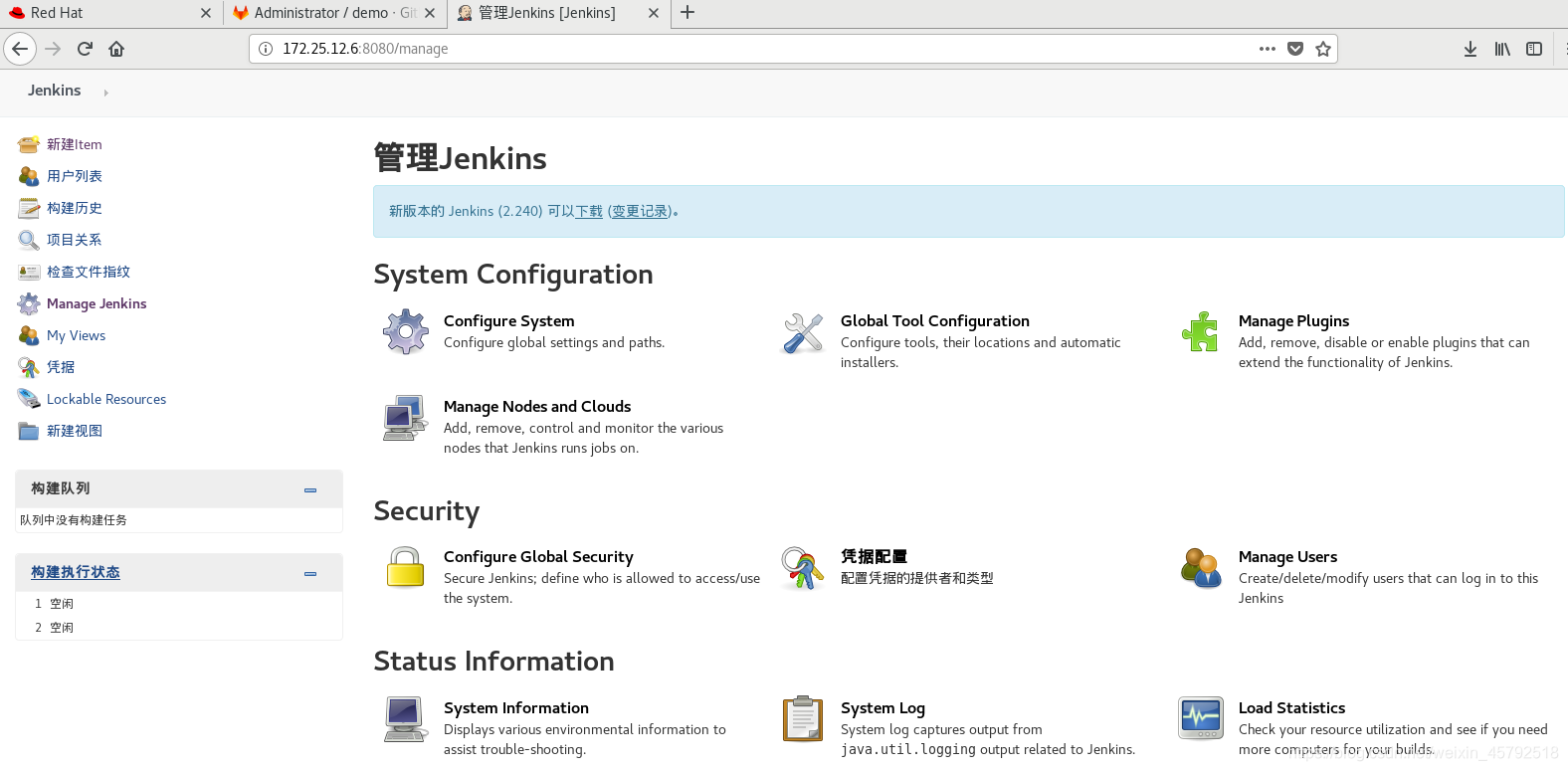The width and height of the screenshot is (1568, 771).
Task: Click the 项目关系 magnifier icon
Action: pos(29,240)
